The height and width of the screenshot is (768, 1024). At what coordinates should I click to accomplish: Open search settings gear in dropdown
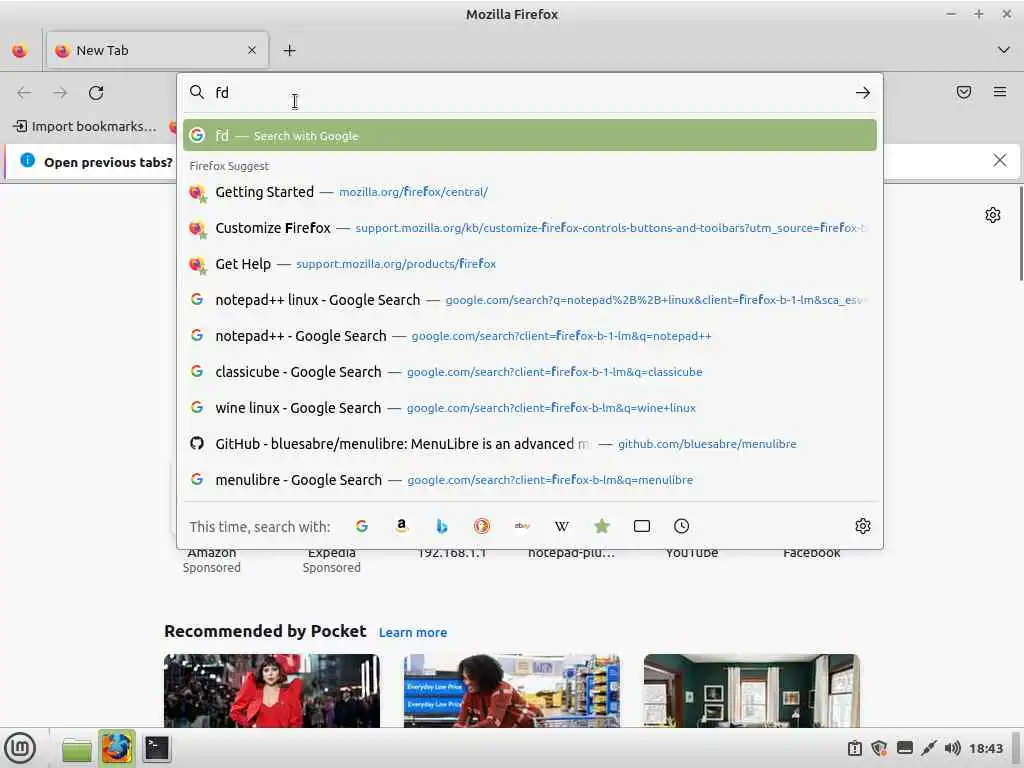[863, 526]
